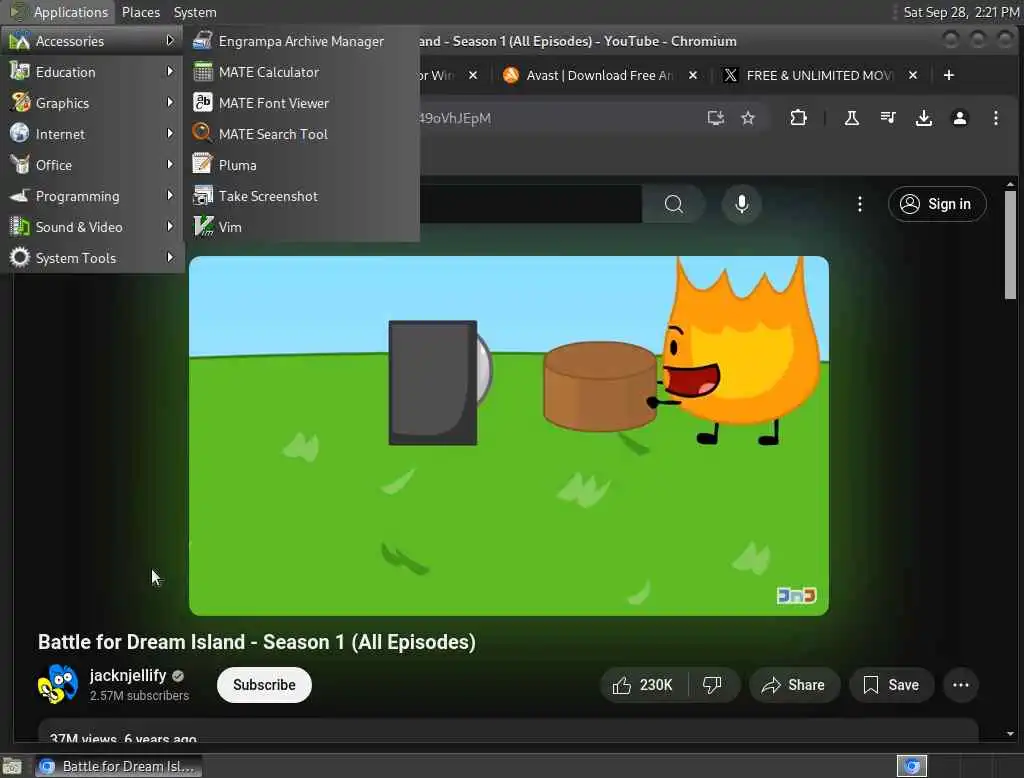
Task: Click the Applications panel menu
Action: point(59,12)
